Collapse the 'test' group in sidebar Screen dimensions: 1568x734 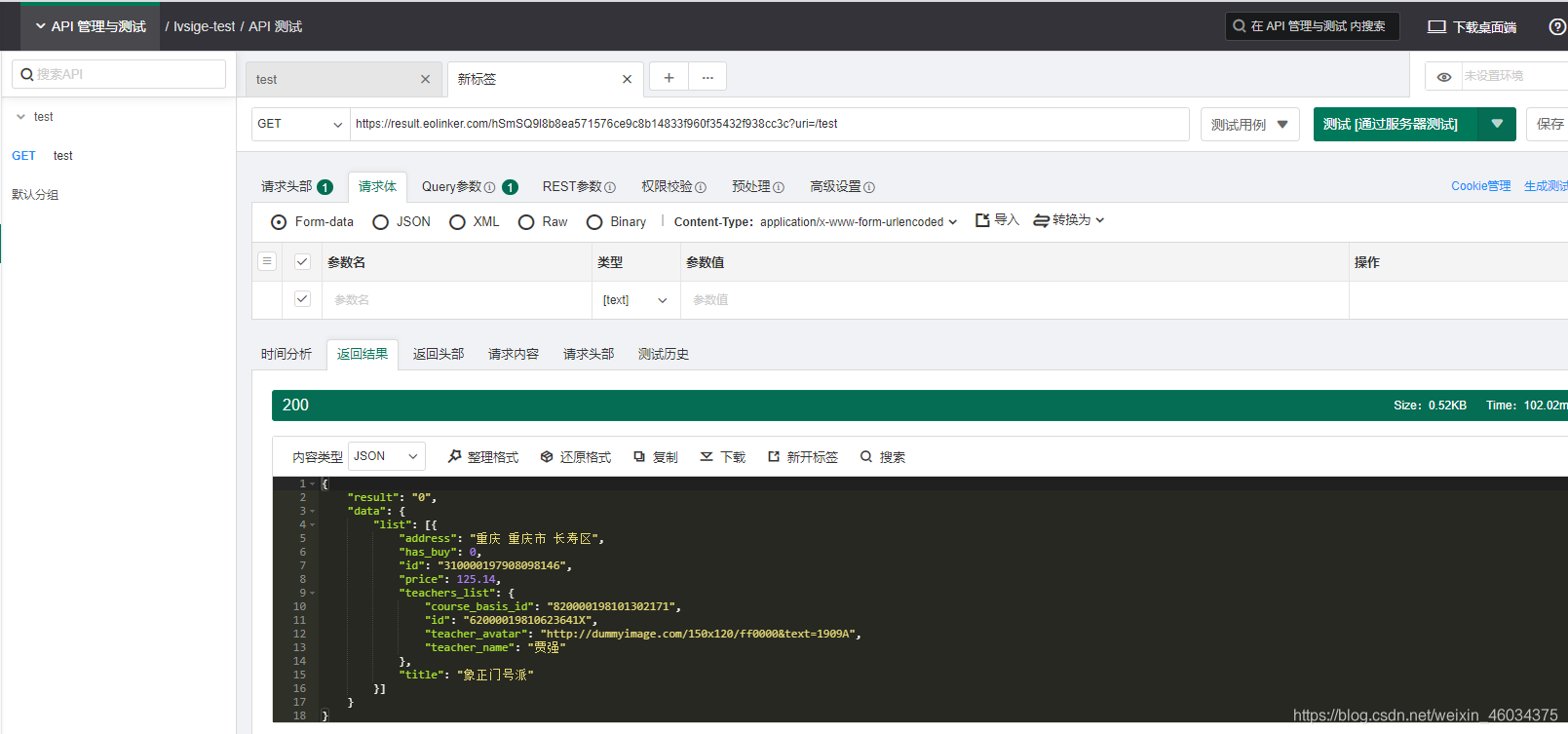(x=20, y=117)
